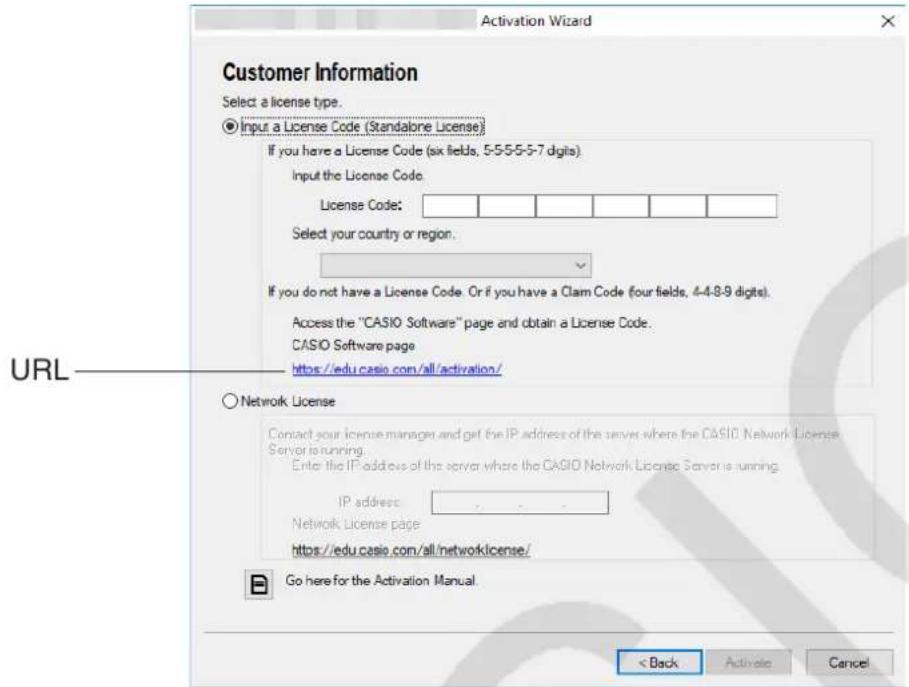
Task: Click the fifth License Code field
Action: [678, 206]
